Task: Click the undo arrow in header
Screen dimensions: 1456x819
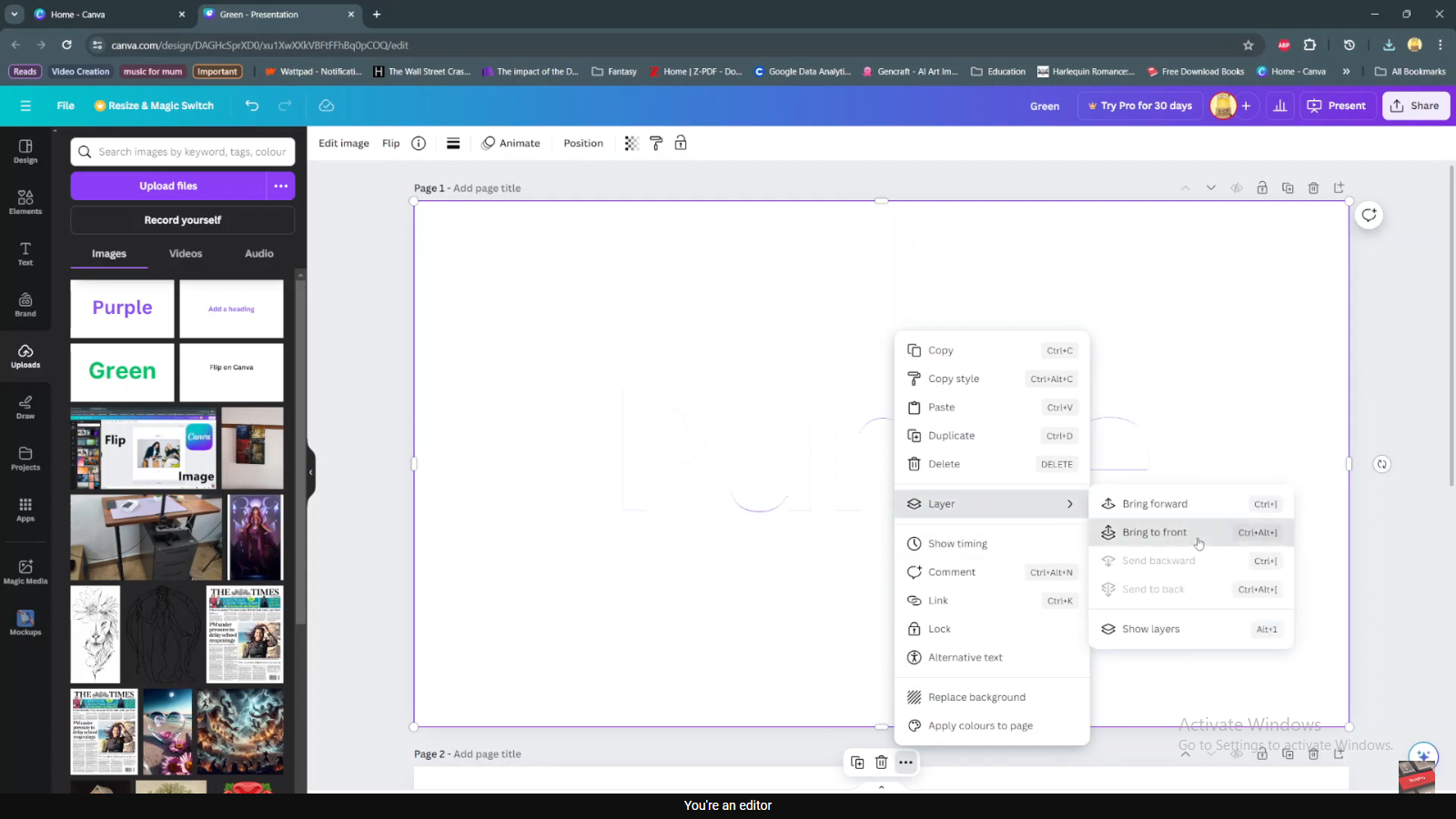Action: pos(252,106)
